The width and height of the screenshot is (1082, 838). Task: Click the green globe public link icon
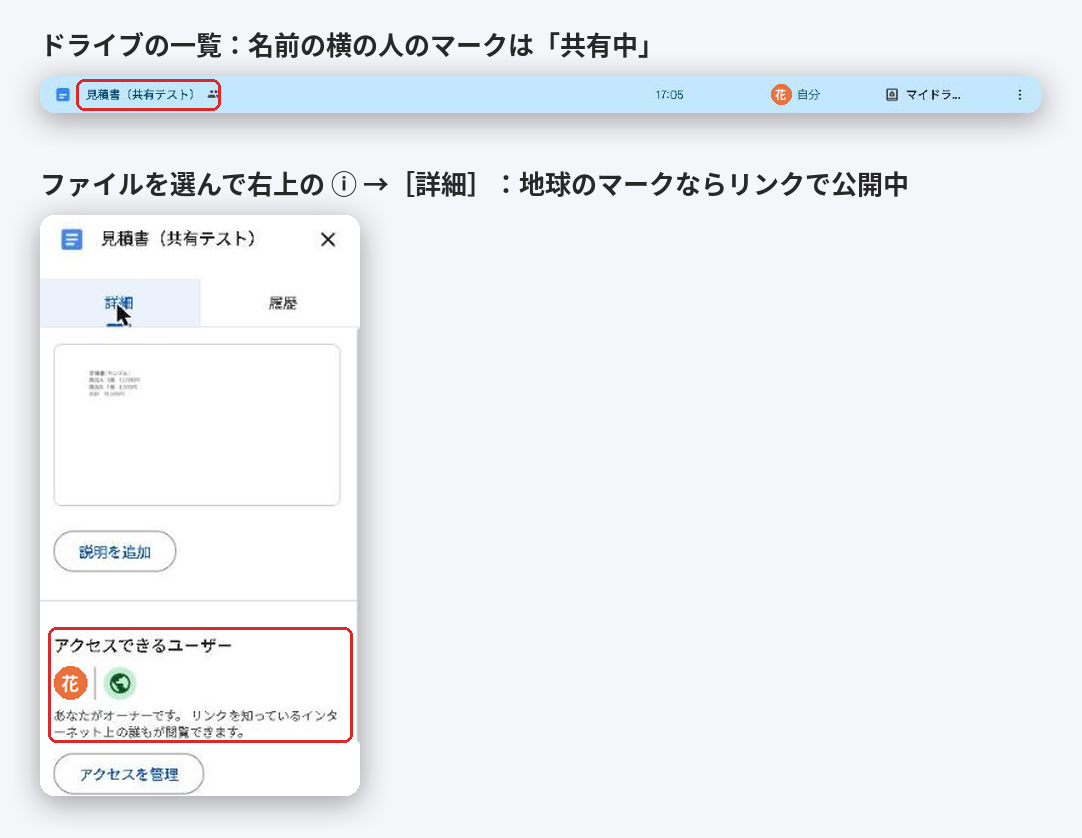tap(120, 683)
